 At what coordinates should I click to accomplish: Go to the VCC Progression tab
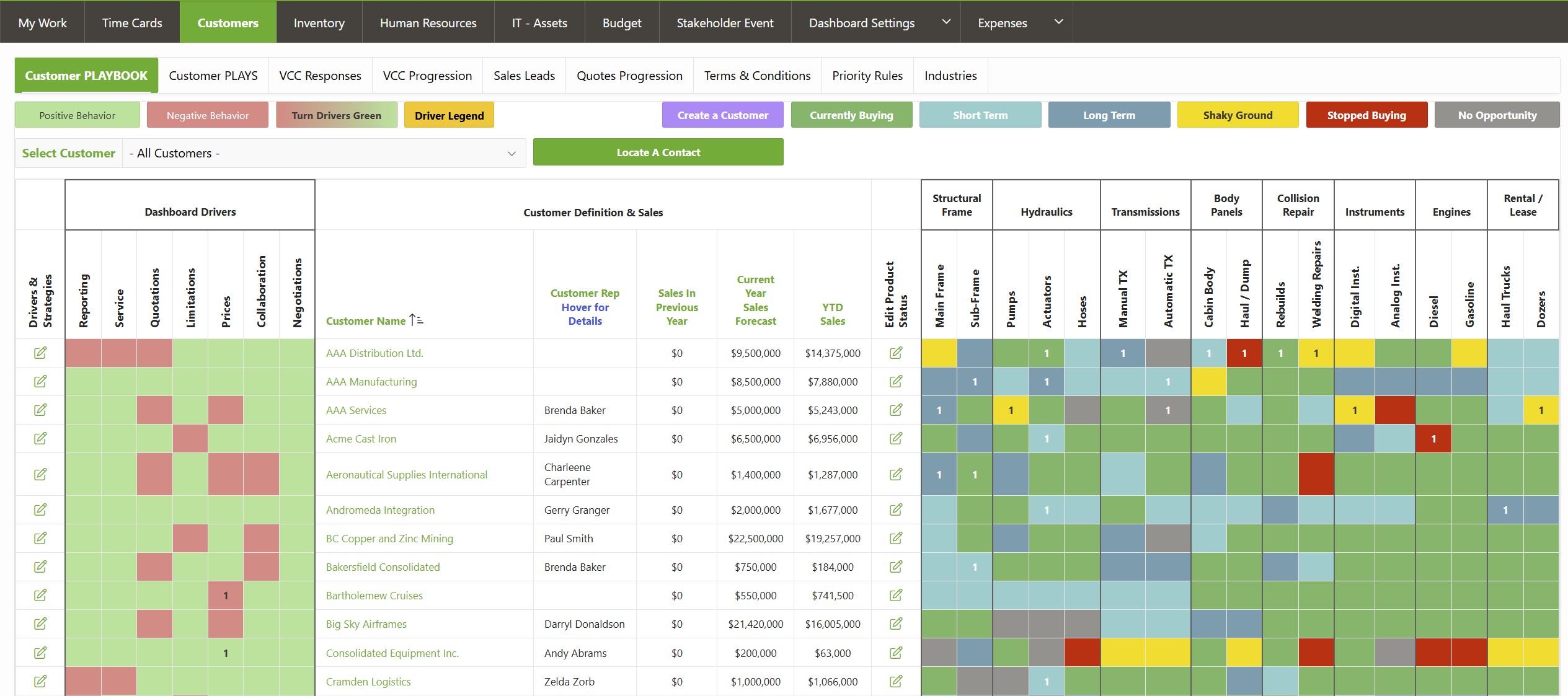[x=427, y=76]
